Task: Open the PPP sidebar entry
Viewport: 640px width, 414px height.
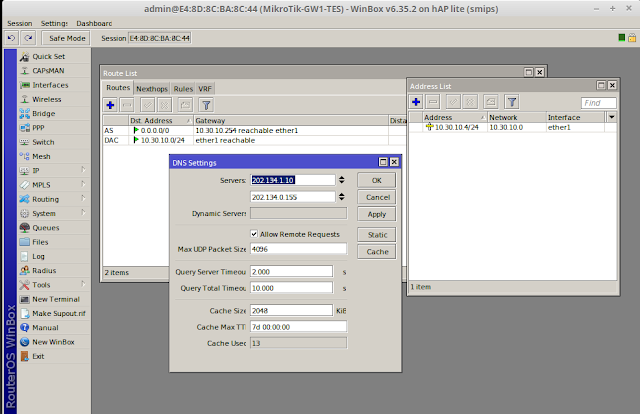Action: pyautogui.click(x=38, y=128)
